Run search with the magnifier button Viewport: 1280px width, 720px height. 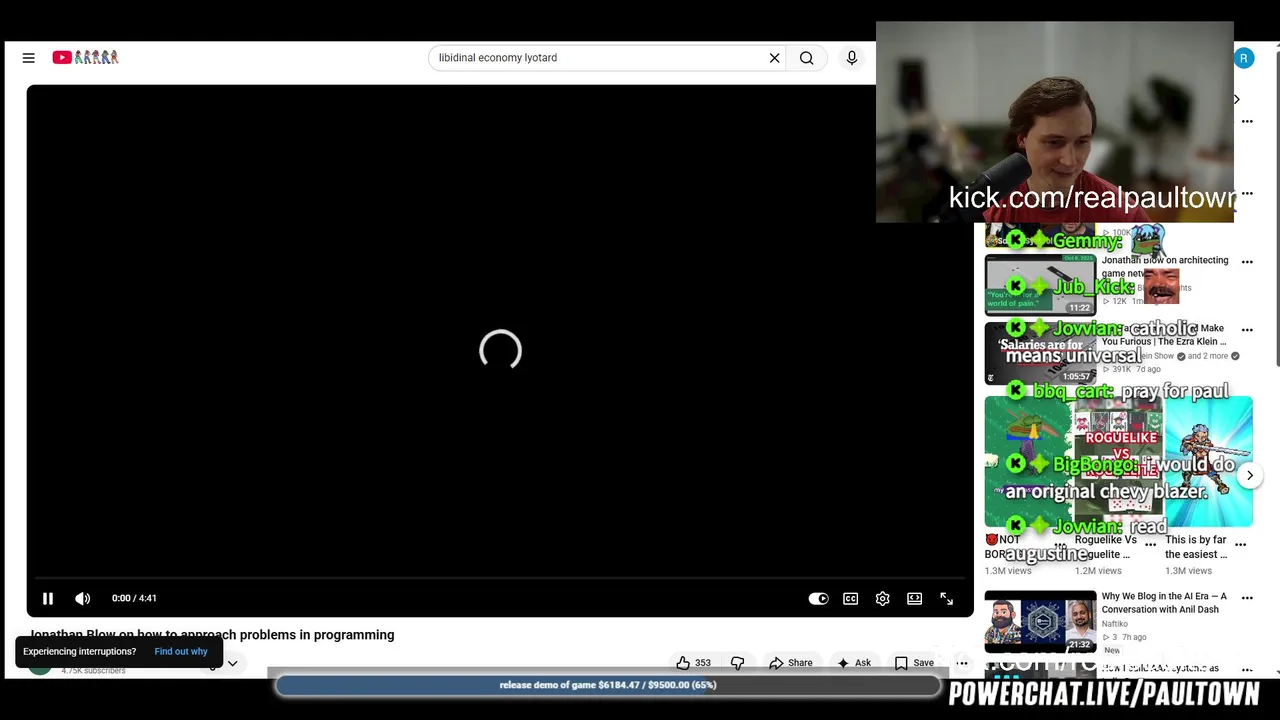(806, 58)
